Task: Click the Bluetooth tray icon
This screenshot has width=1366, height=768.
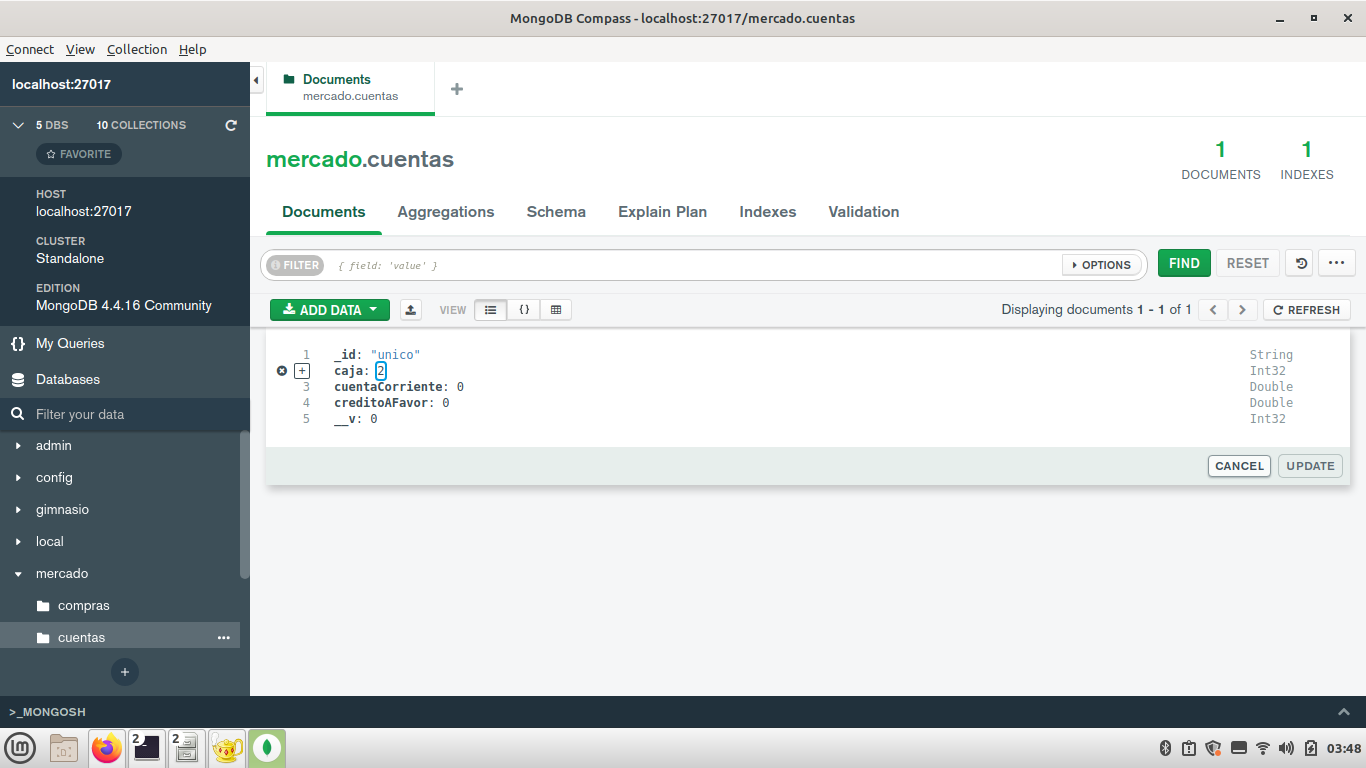Action: (1165, 748)
